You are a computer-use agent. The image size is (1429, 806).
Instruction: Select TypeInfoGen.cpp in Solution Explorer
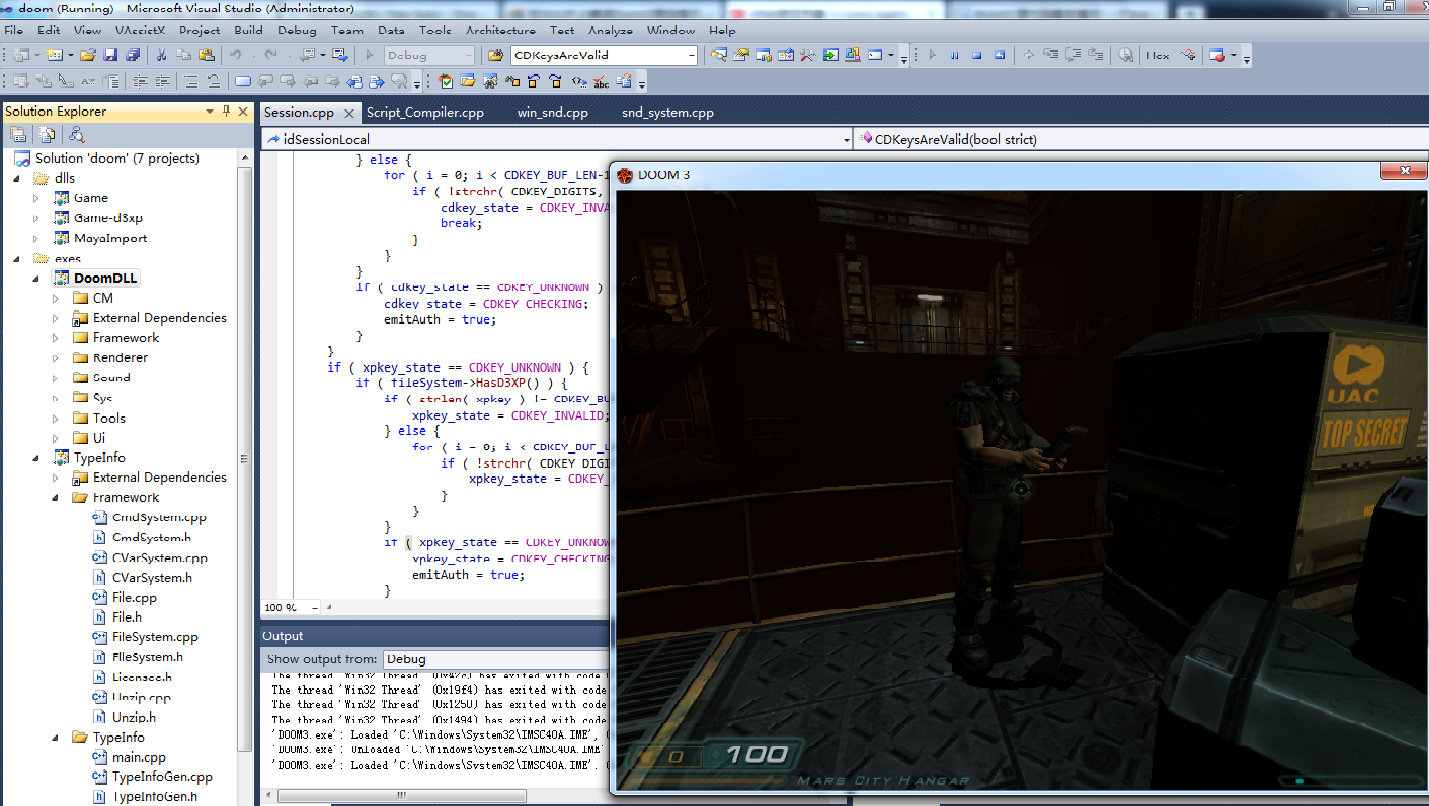click(x=162, y=777)
